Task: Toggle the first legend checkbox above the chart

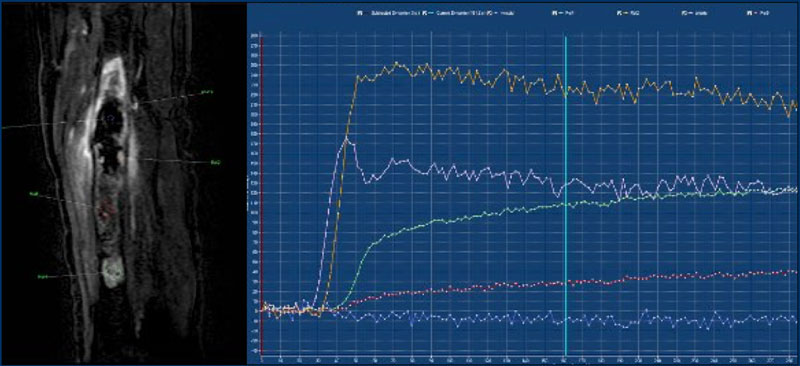Action: point(360,13)
